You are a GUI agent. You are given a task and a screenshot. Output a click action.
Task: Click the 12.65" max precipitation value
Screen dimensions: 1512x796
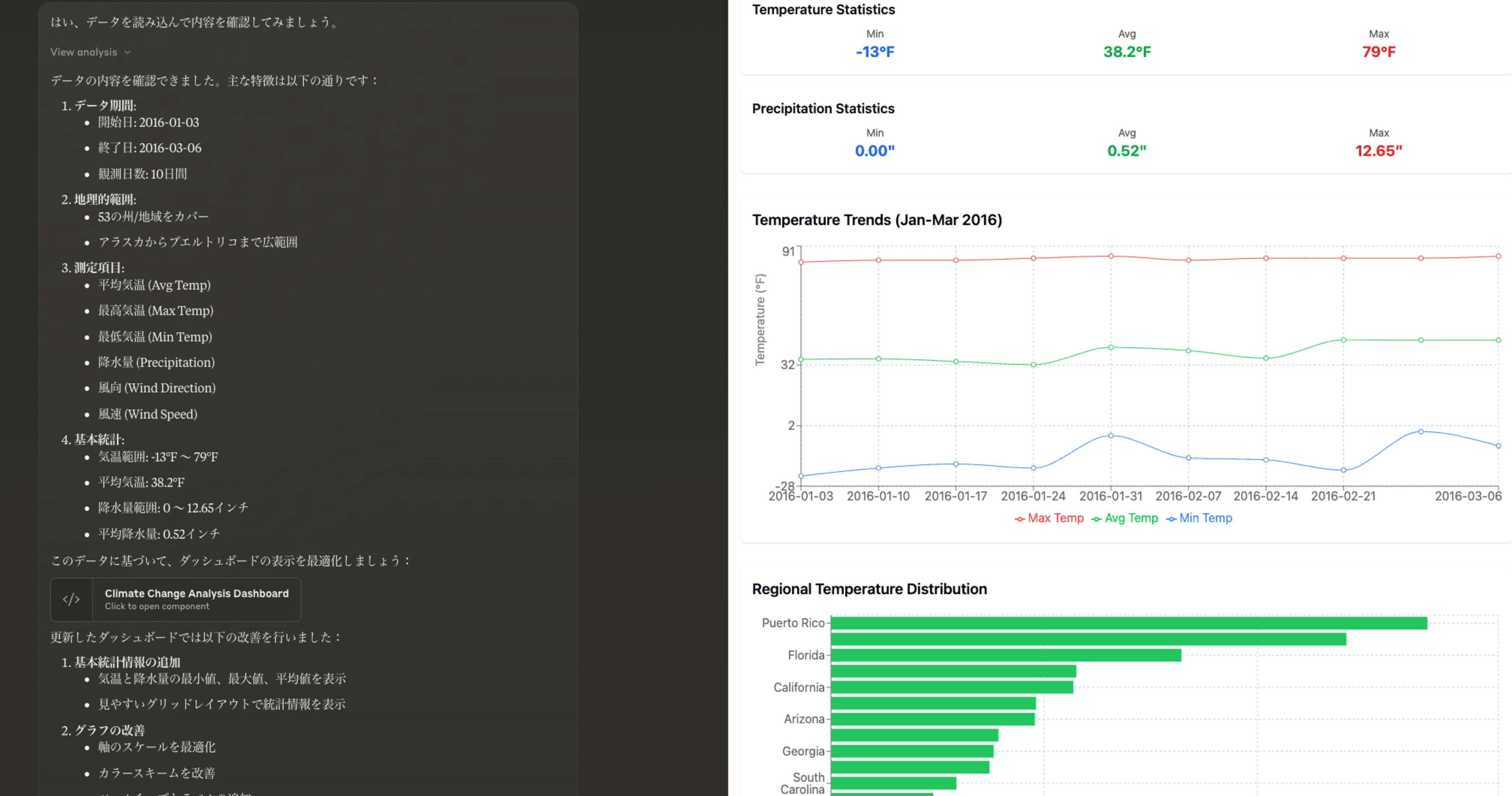(x=1378, y=151)
